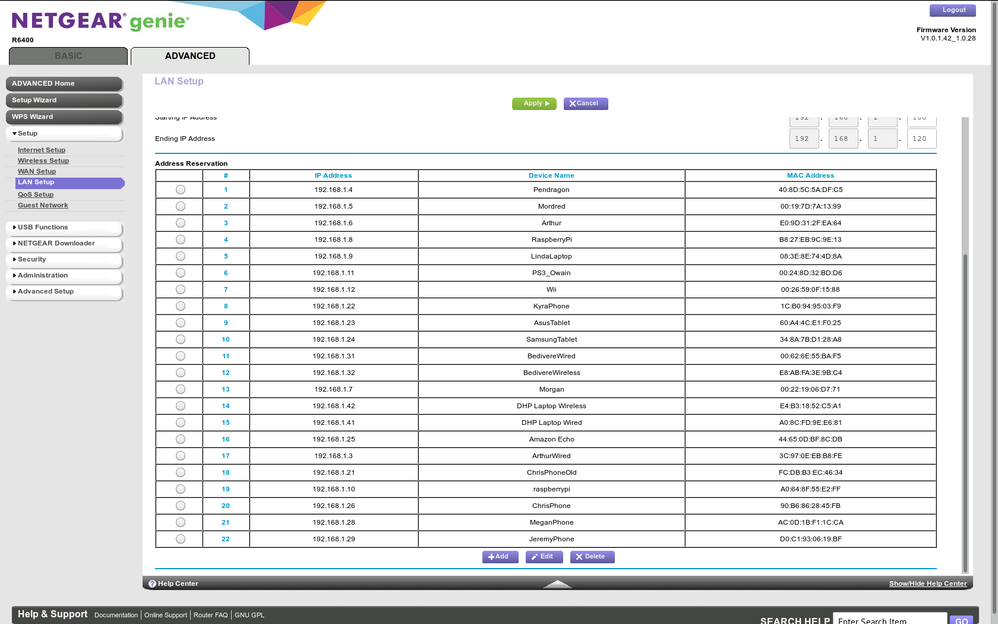Delete the selected address reservation
Screen dimensions: 998x624
tap(591, 556)
